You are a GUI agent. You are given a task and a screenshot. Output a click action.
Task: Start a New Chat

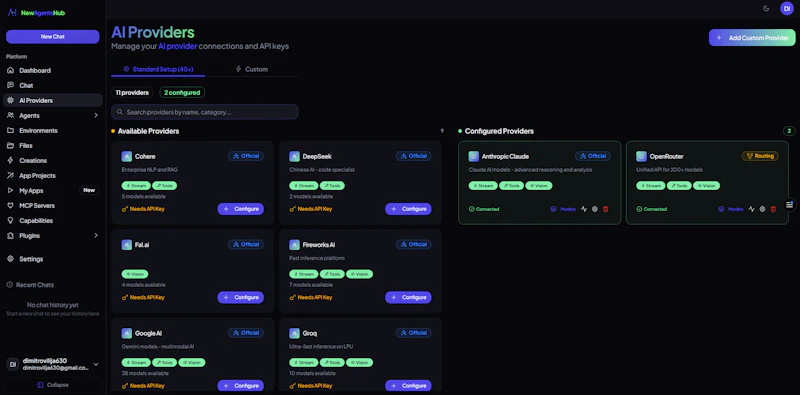coord(53,37)
